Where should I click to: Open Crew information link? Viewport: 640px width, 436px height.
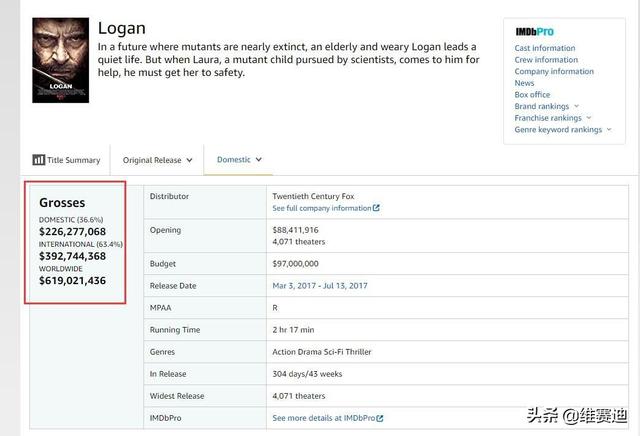coord(546,60)
